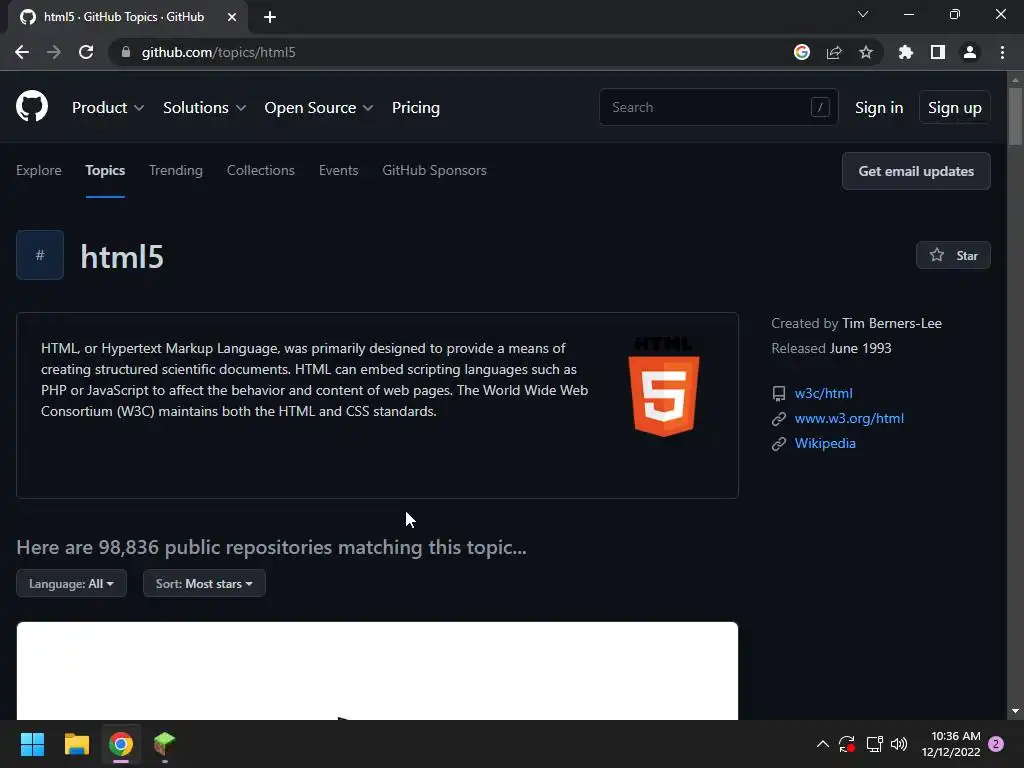The height and width of the screenshot is (768, 1024).
Task: Switch to the Explore tab
Action: pyautogui.click(x=39, y=170)
